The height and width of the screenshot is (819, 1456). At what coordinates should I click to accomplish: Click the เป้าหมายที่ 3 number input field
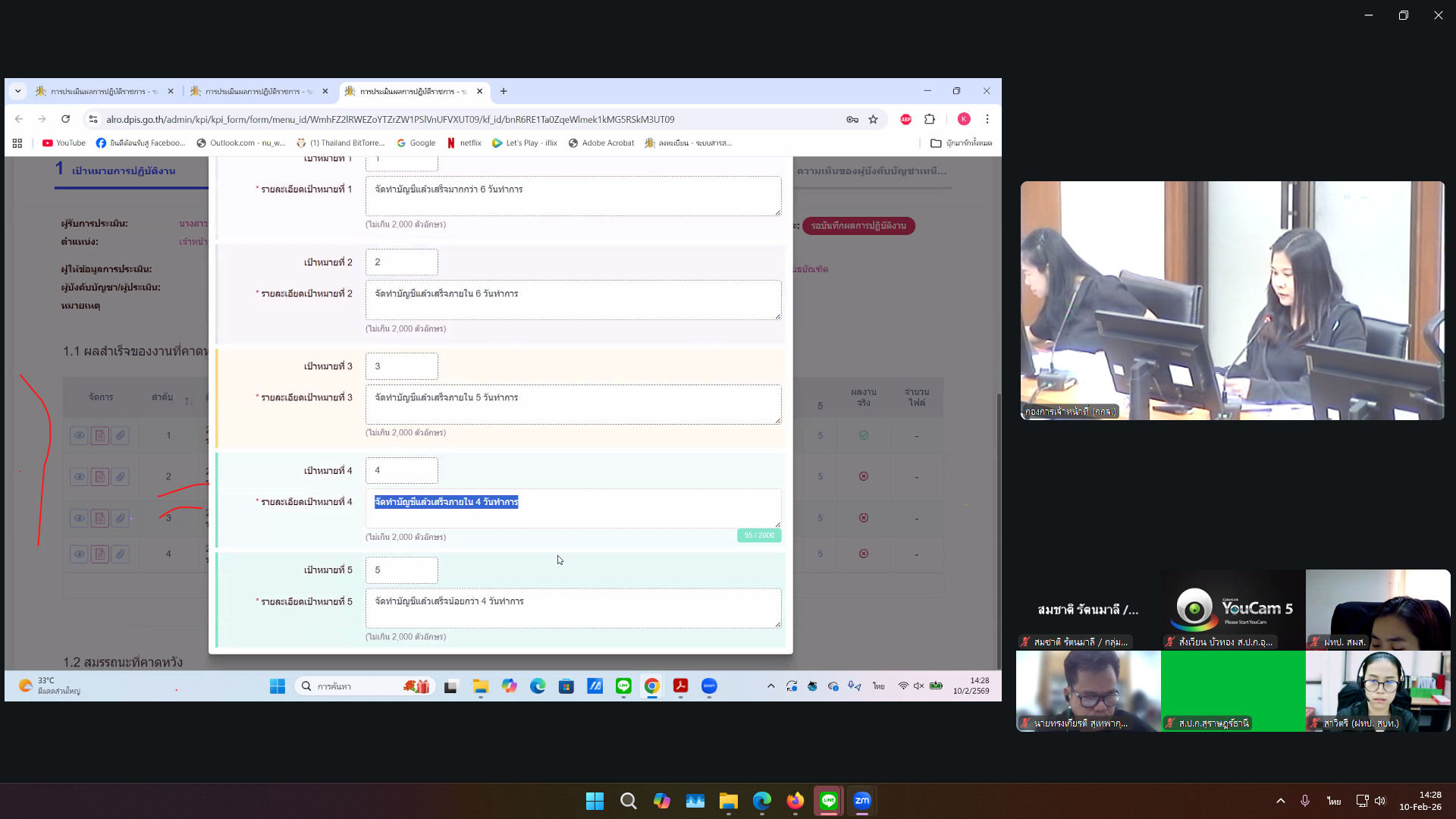401,366
